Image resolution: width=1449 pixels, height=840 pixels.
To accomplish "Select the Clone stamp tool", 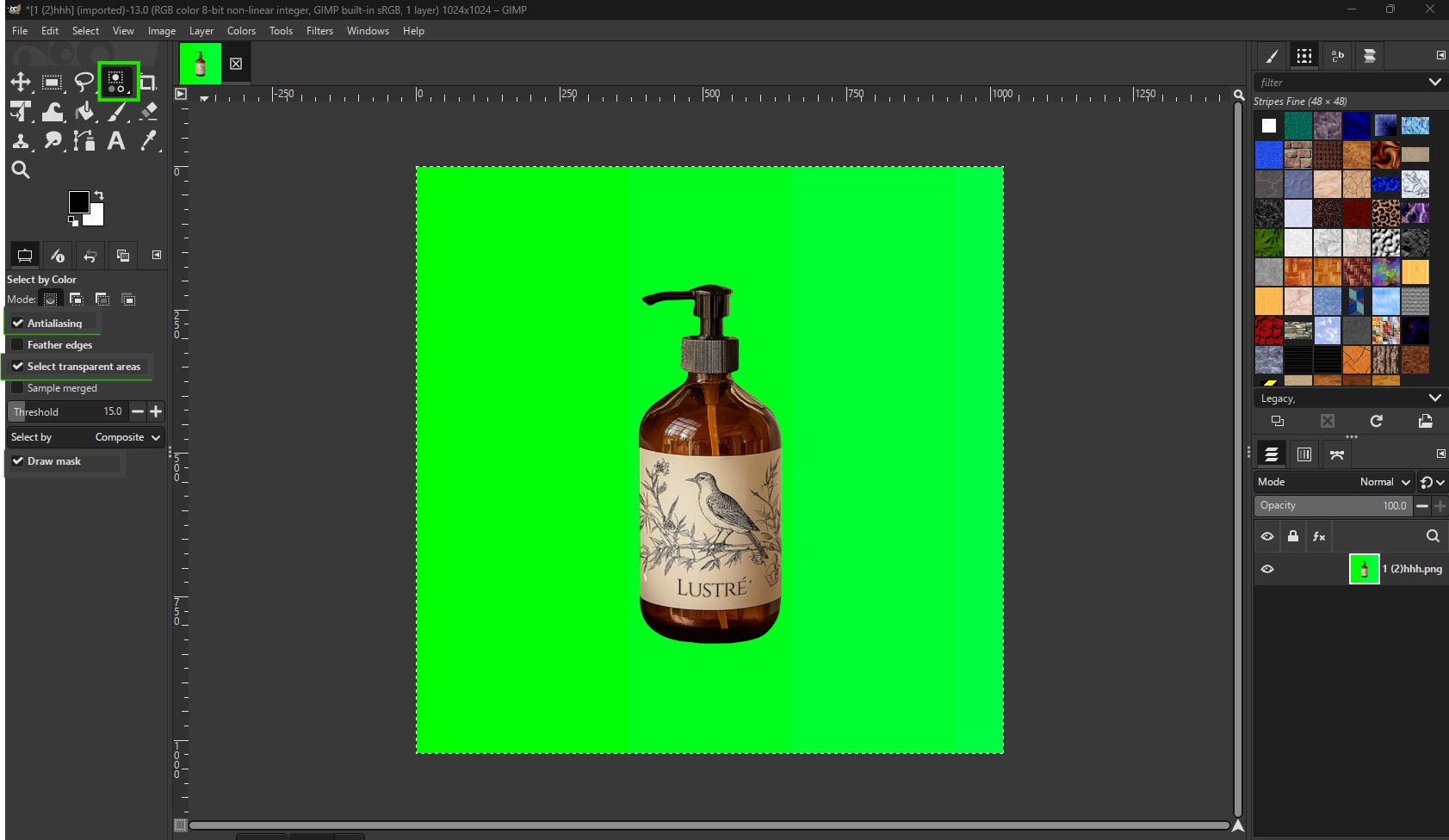I will [21, 141].
